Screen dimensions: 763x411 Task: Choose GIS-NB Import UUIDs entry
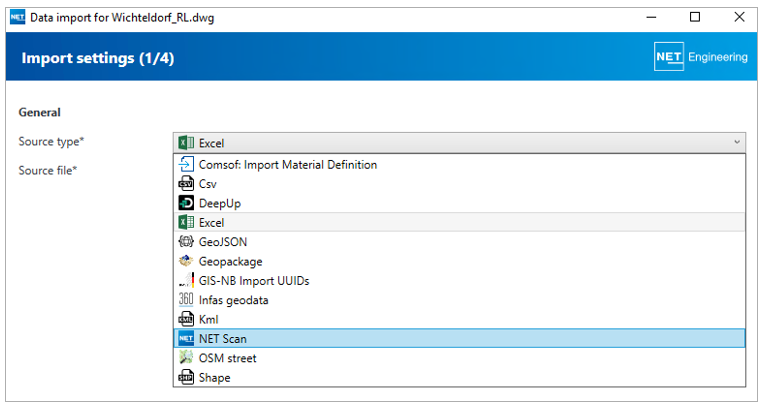[459, 281]
